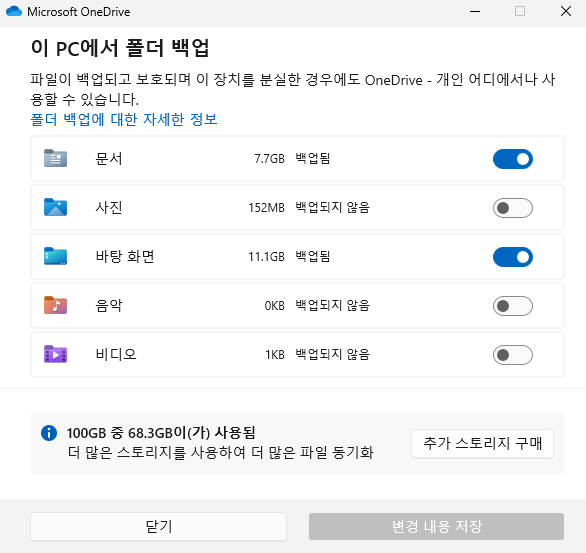Select the 비디오 folder name
The height and width of the screenshot is (553, 586).
pos(116,354)
